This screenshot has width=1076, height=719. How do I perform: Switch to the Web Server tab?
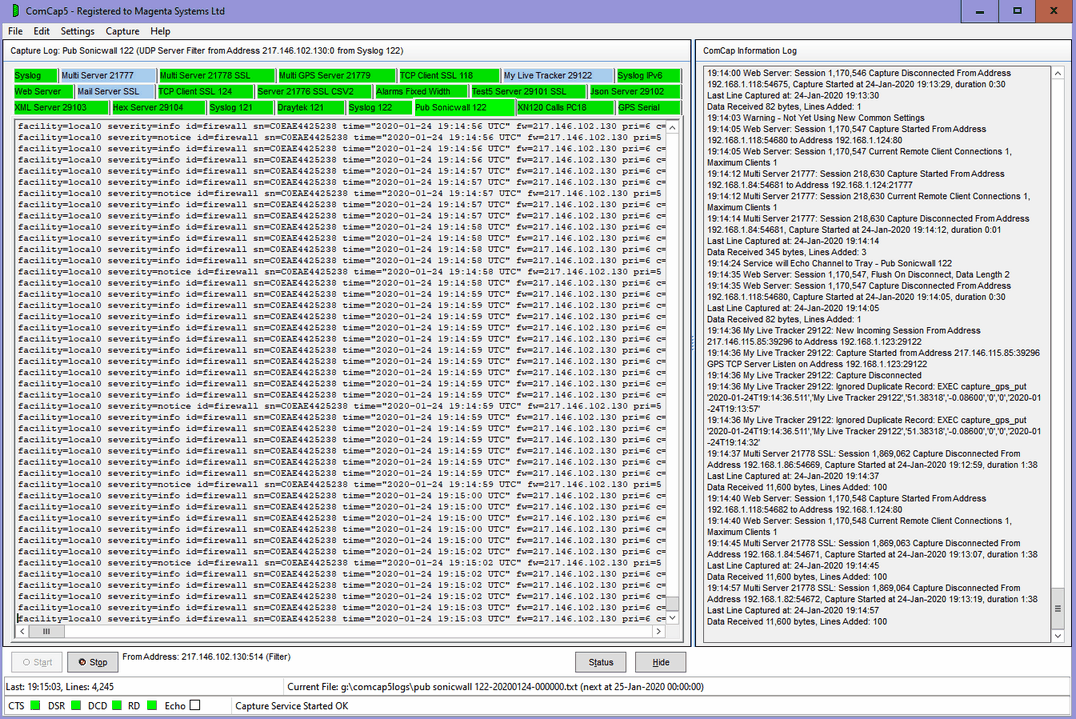click(37, 90)
